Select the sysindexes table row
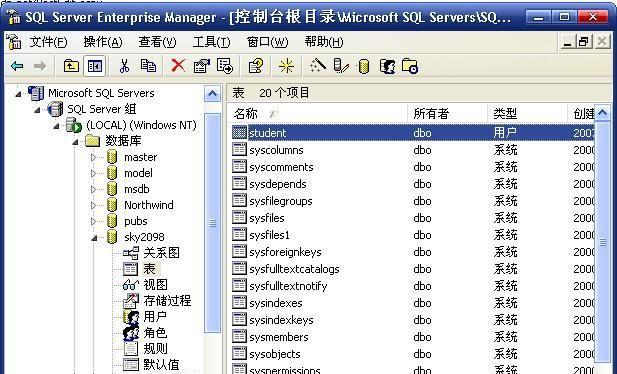This screenshot has height=374, width=617. click(x=412, y=303)
